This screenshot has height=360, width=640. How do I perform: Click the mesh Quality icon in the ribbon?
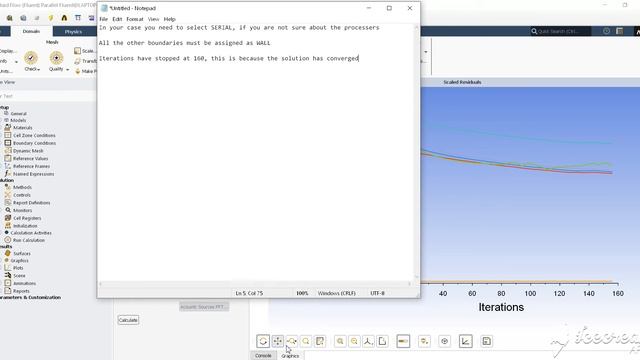point(56,58)
